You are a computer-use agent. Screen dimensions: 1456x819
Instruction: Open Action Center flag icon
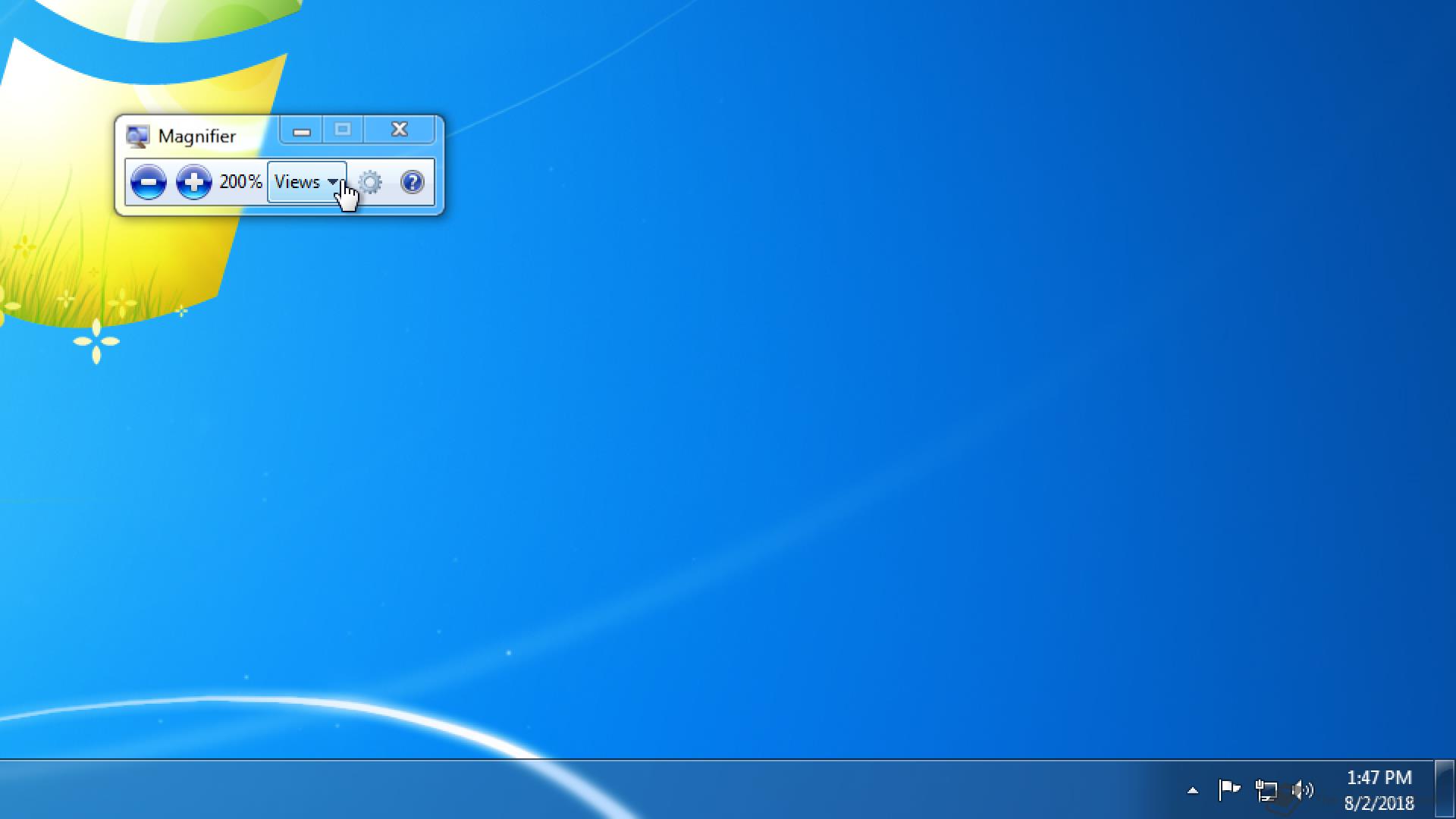pos(1229,790)
